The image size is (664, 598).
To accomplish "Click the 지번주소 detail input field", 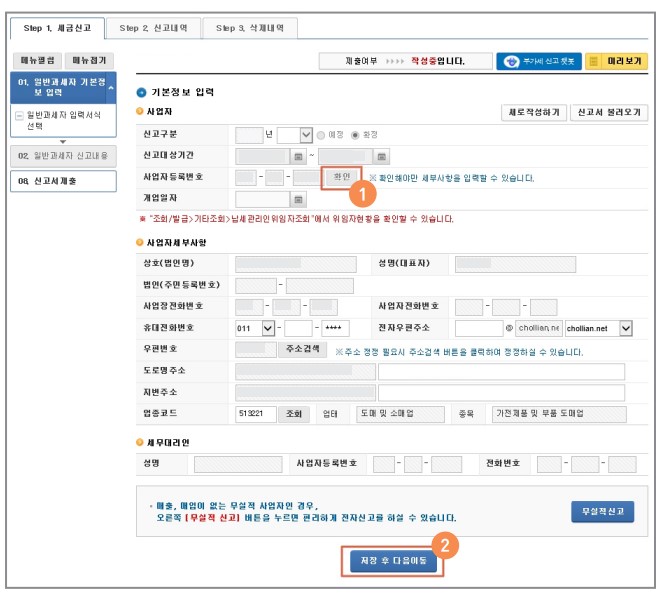I will point(501,393).
